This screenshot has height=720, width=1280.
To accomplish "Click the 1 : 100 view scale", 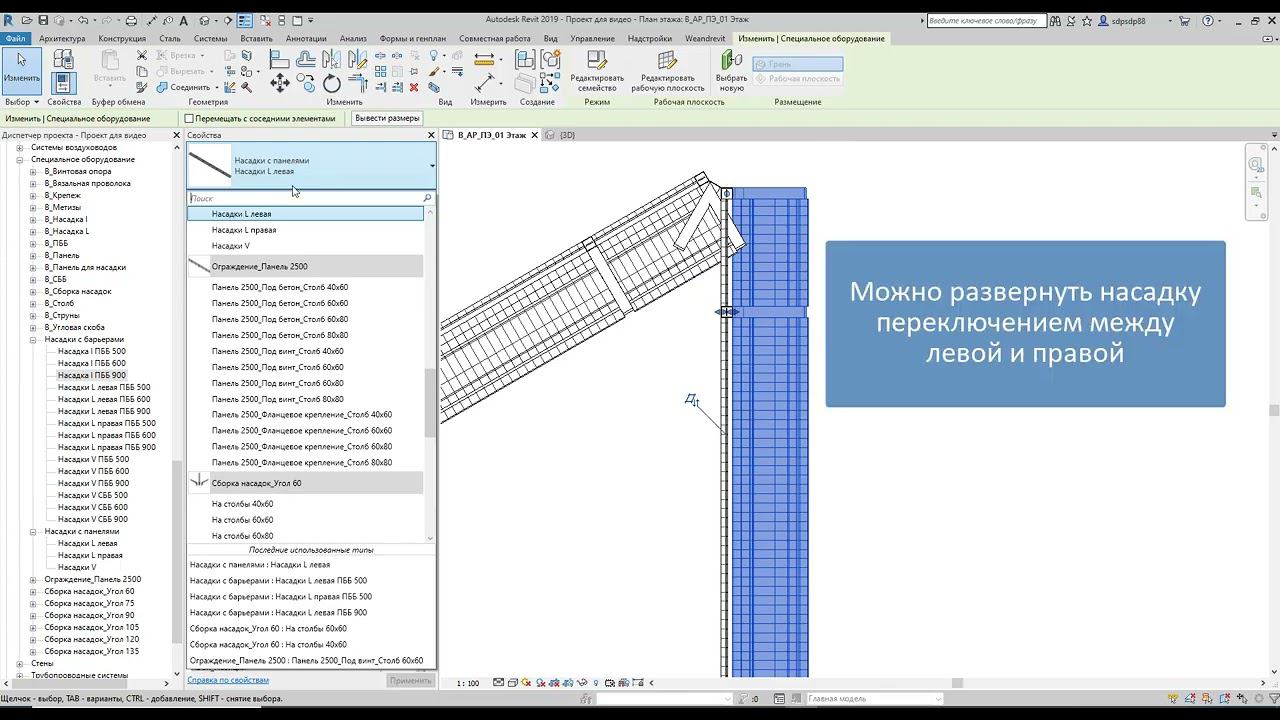I will point(468,683).
